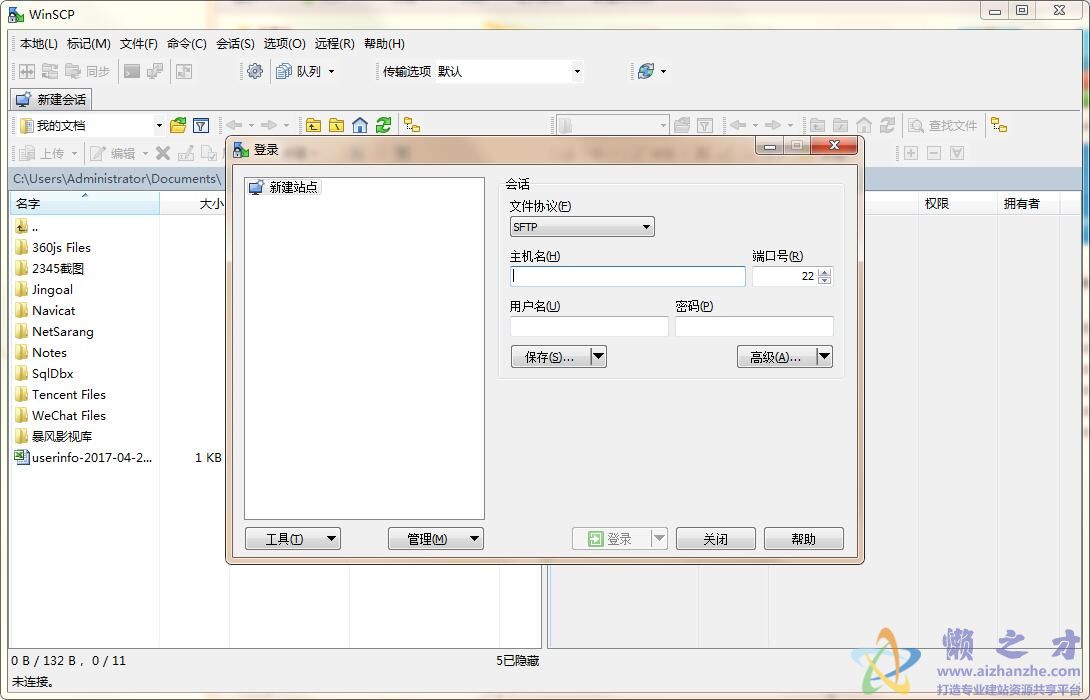Click the 关闭 button in login dialog

[715, 538]
